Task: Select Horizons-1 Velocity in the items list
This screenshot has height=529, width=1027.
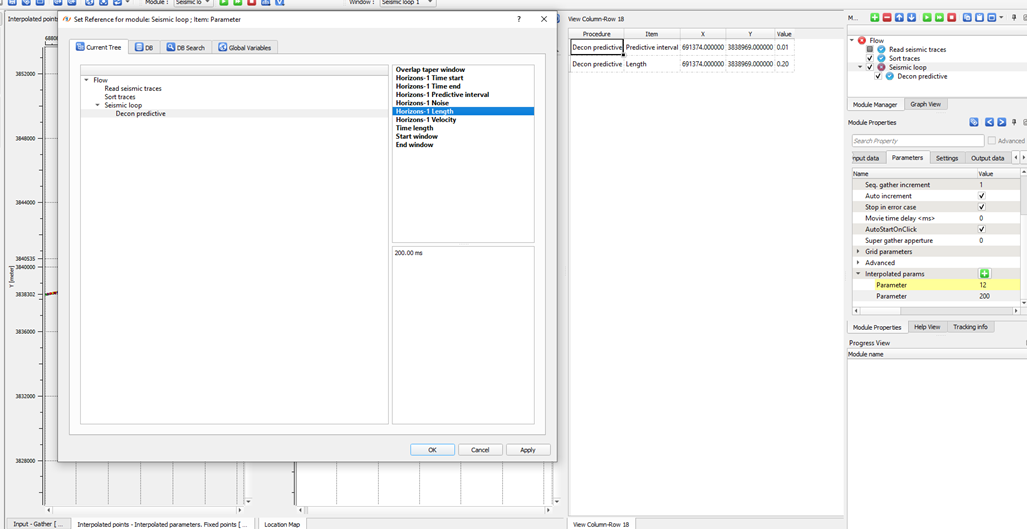Action: point(463,120)
